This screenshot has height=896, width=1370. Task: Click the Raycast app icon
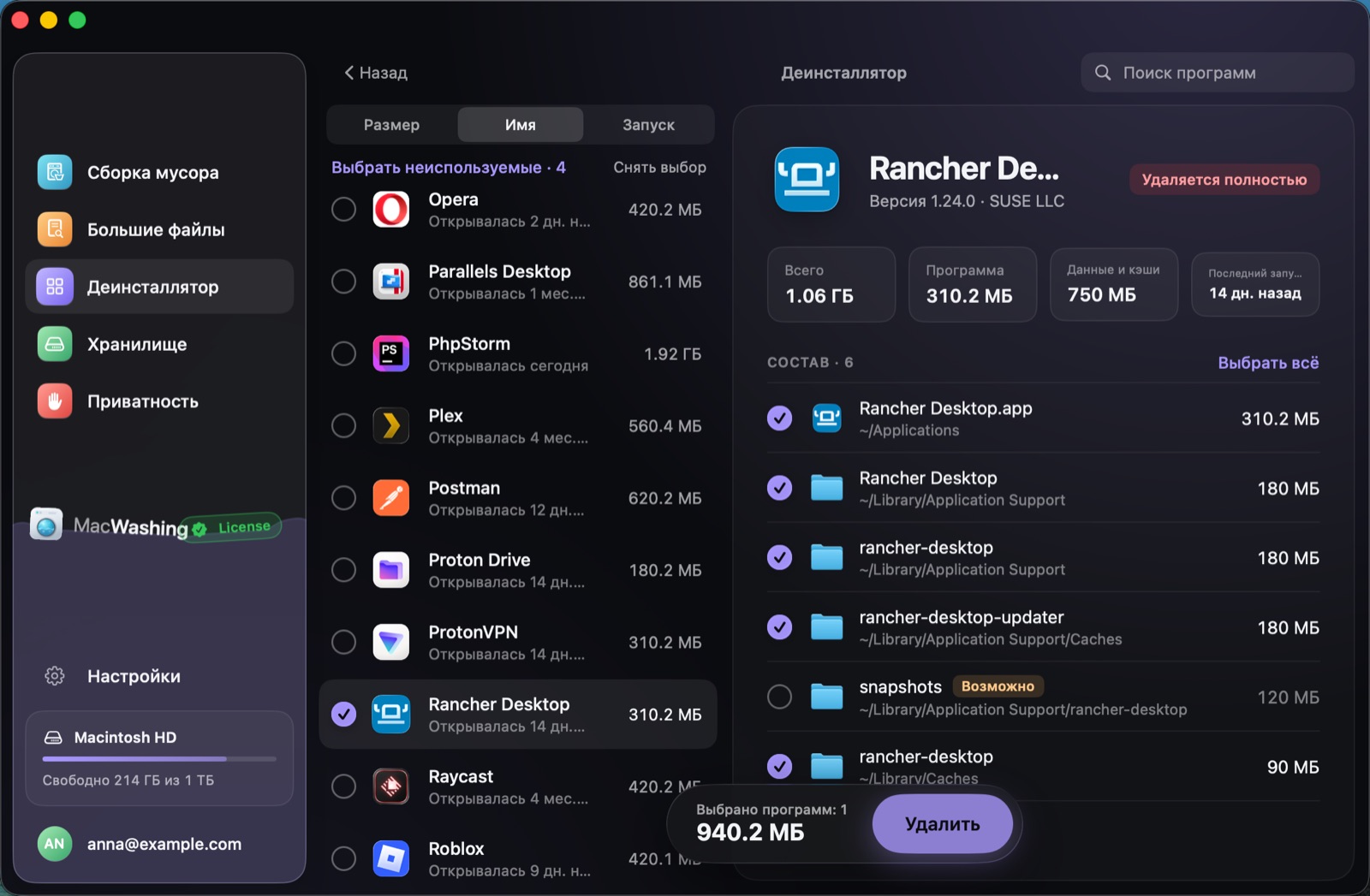point(391,786)
